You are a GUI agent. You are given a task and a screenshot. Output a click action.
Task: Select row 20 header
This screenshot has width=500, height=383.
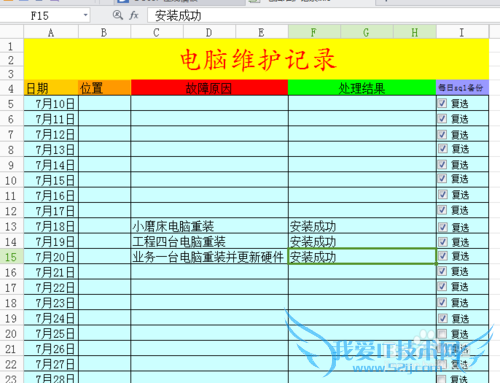[11, 334]
